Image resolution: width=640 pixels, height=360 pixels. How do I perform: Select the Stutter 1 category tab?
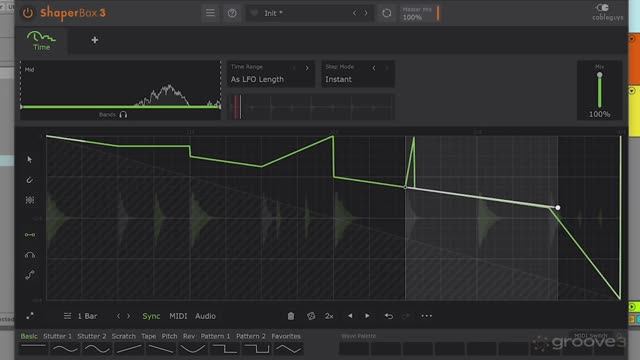pos(58,336)
